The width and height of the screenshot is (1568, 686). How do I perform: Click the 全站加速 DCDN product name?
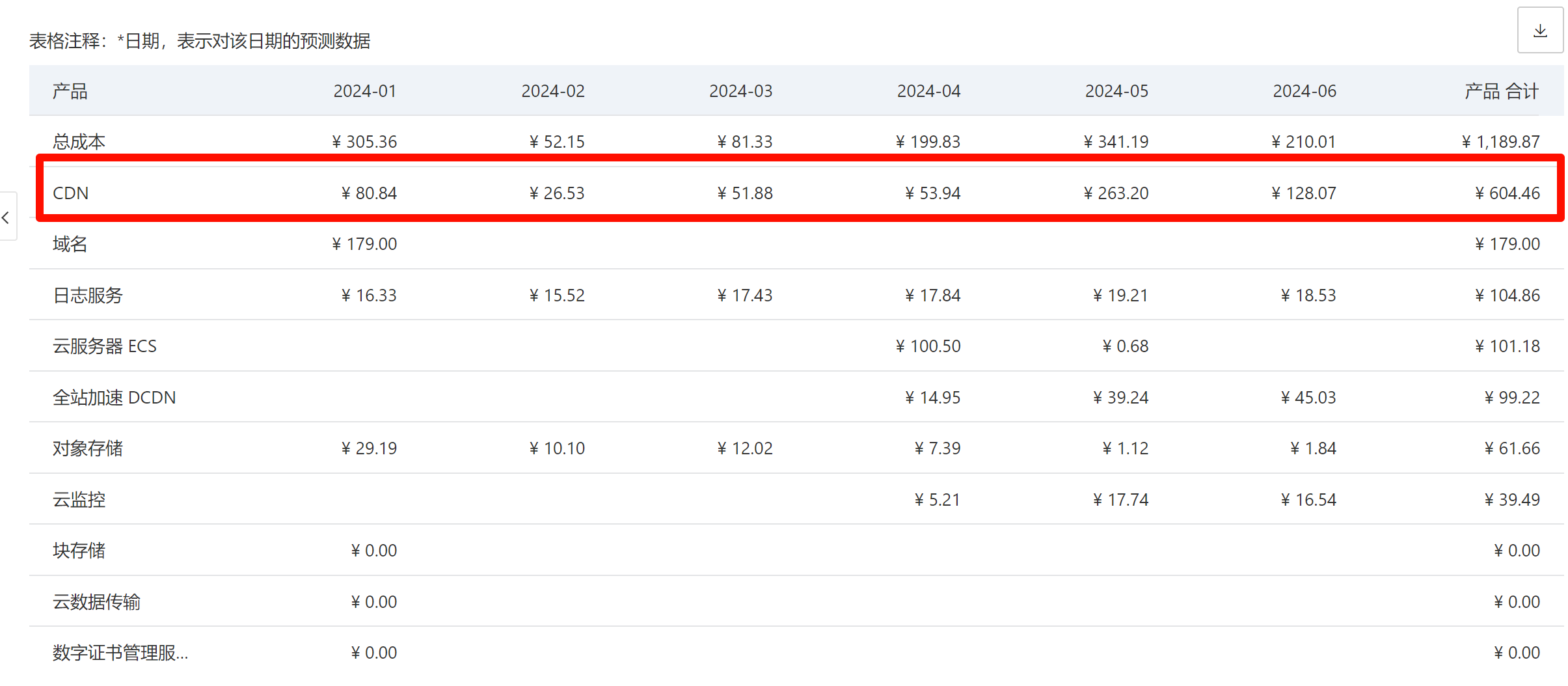click(x=114, y=398)
